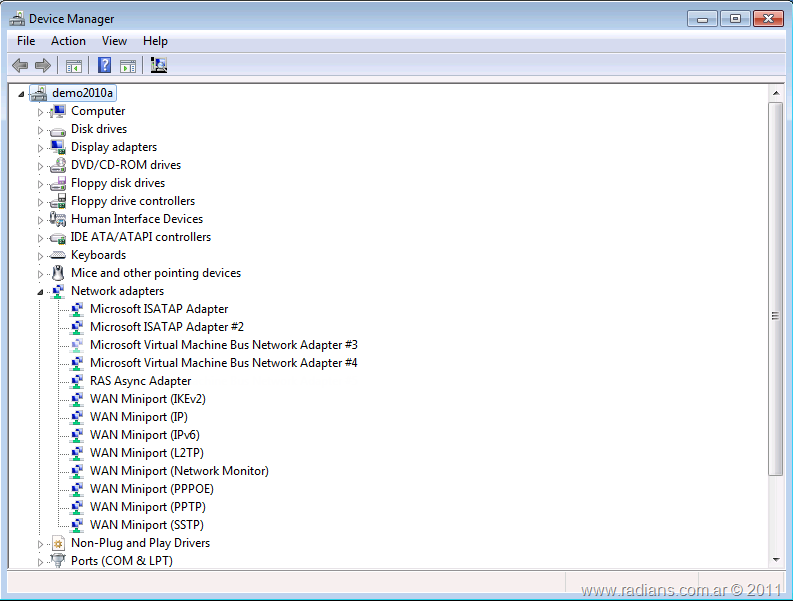This screenshot has height=601, width=793.
Task: Click the Show/Hide Action Pane icon
Action: [x=128, y=66]
